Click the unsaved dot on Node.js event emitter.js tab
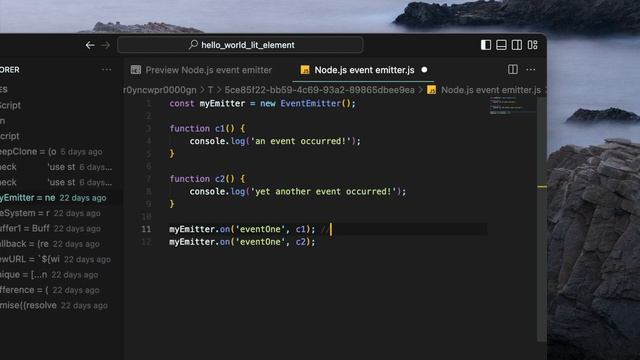This screenshot has height=360, width=640. (x=424, y=70)
